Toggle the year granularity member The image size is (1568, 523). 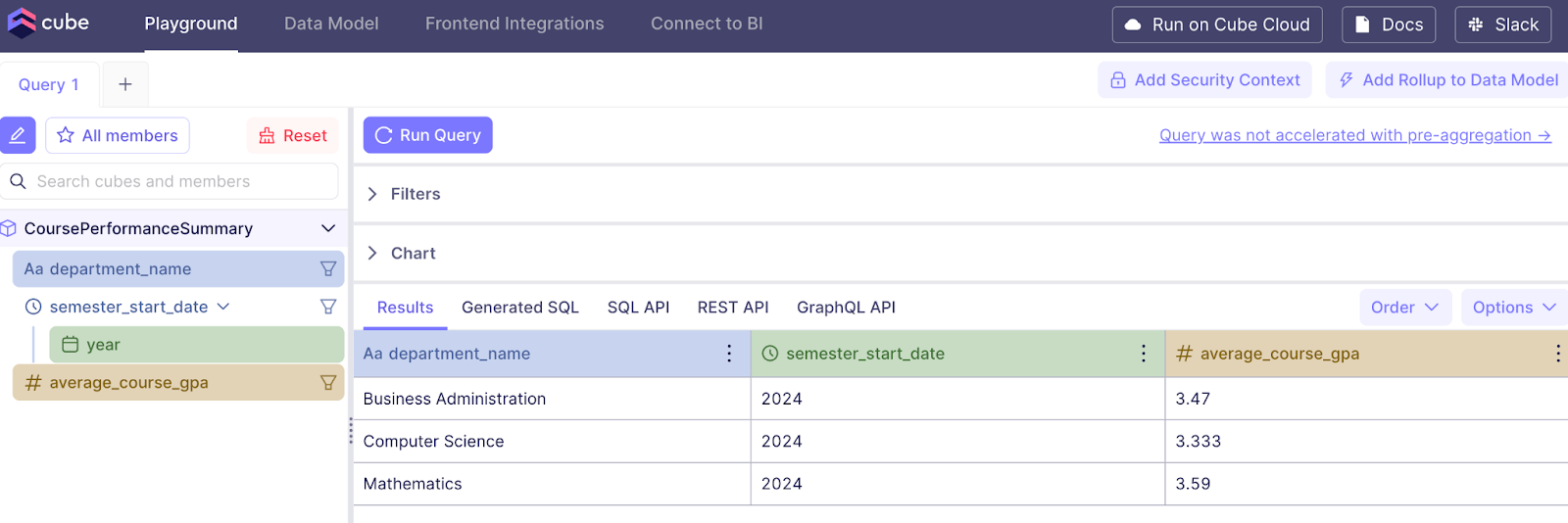click(196, 345)
